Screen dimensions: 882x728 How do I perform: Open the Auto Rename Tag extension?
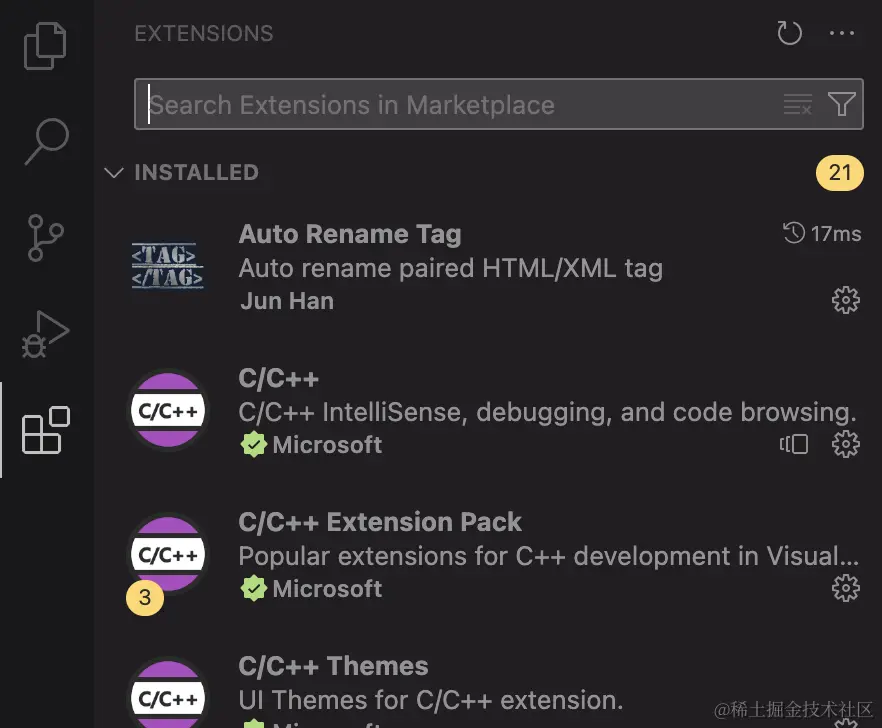(350, 235)
